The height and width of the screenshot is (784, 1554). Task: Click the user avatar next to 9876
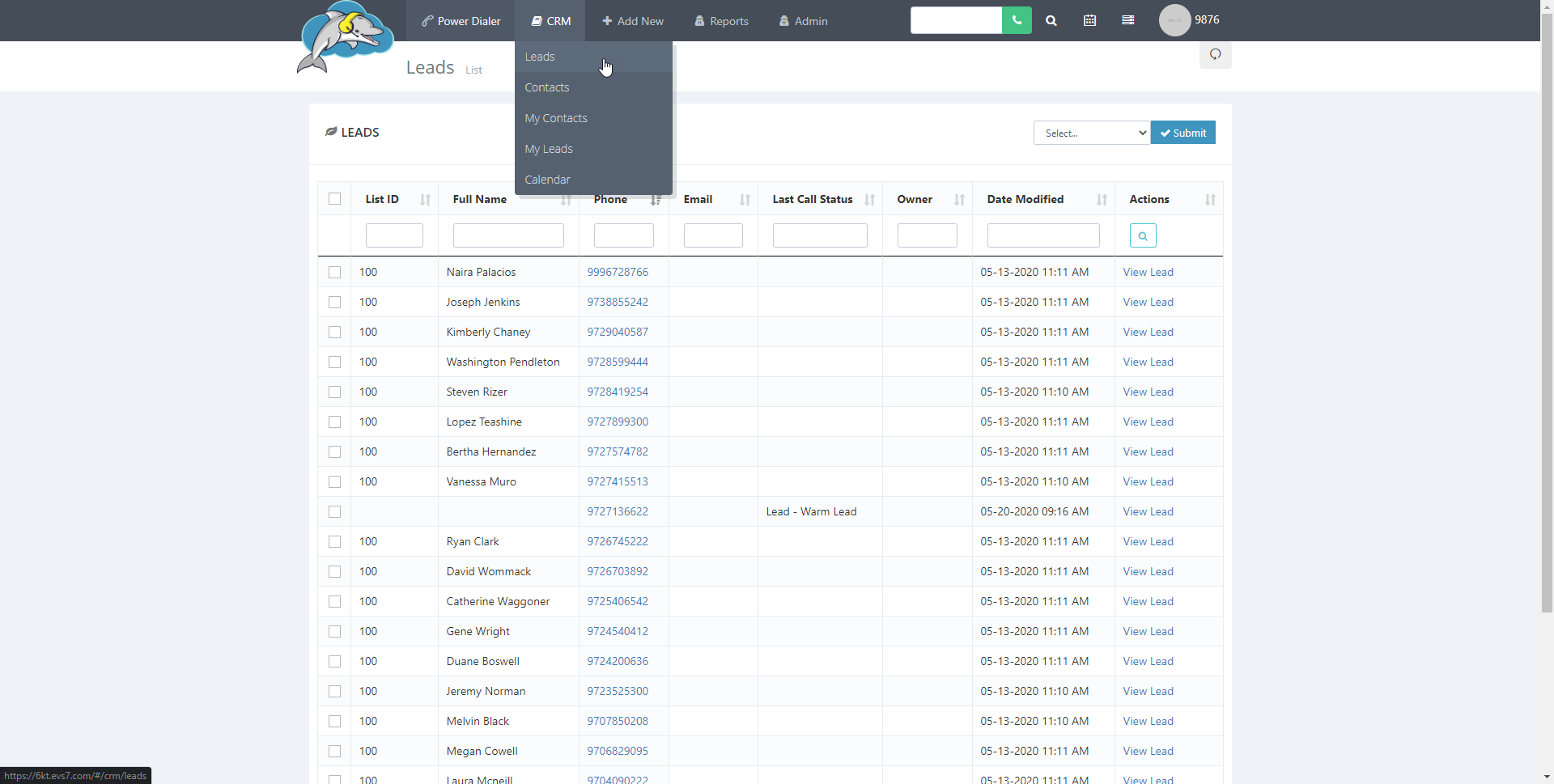(x=1174, y=20)
